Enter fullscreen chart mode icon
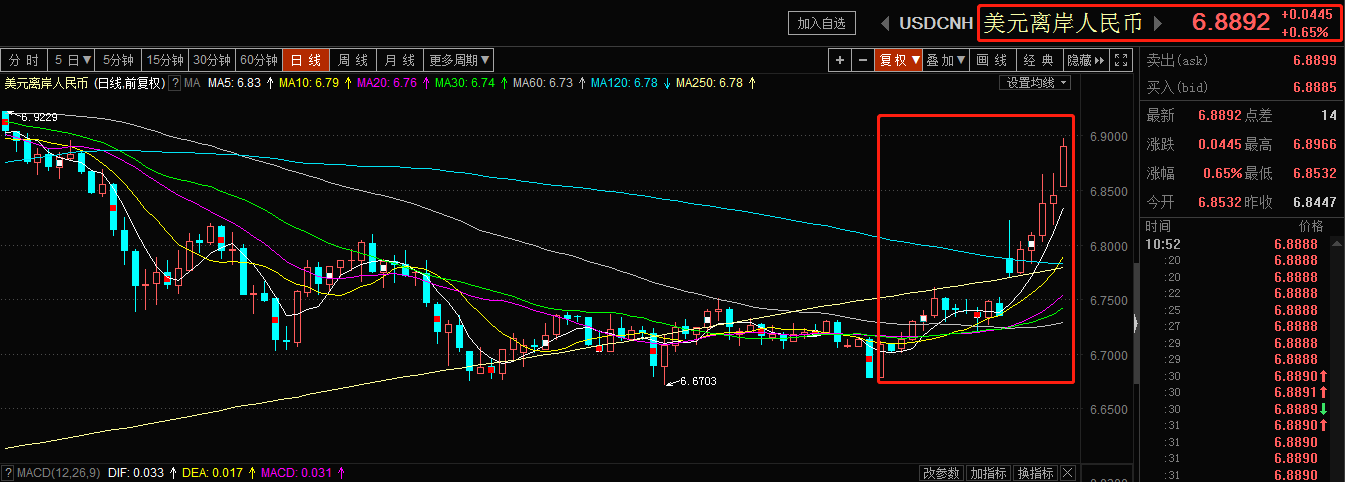Screen dimensions: 1345x482 1121,60
